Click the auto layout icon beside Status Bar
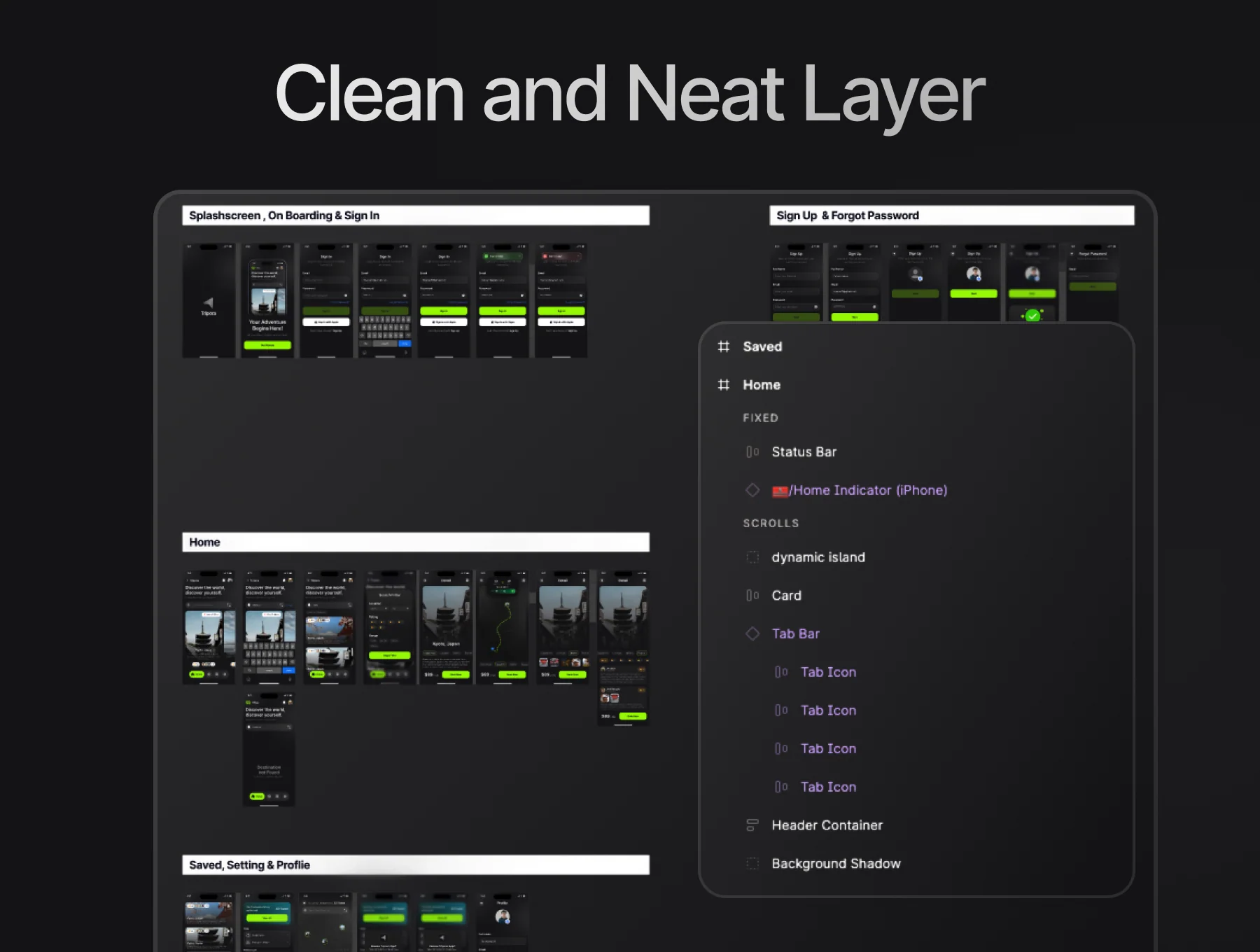 pyautogui.click(x=752, y=452)
